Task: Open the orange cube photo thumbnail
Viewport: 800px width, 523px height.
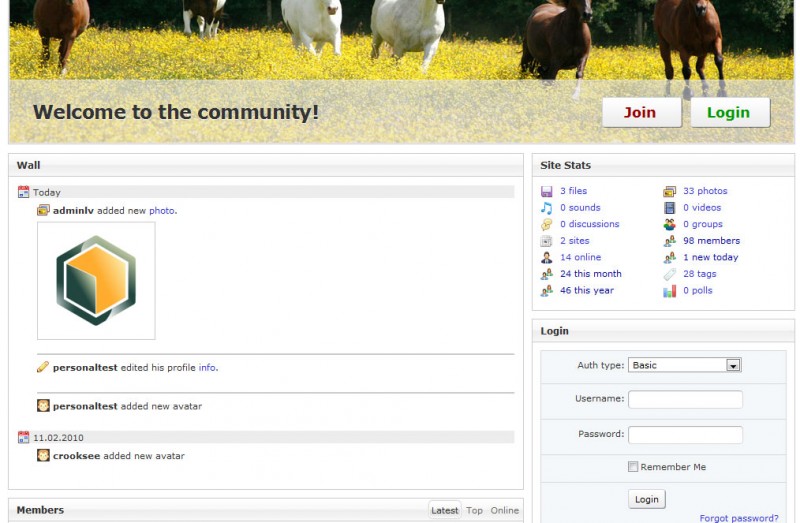Action: pyautogui.click(x=96, y=281)
